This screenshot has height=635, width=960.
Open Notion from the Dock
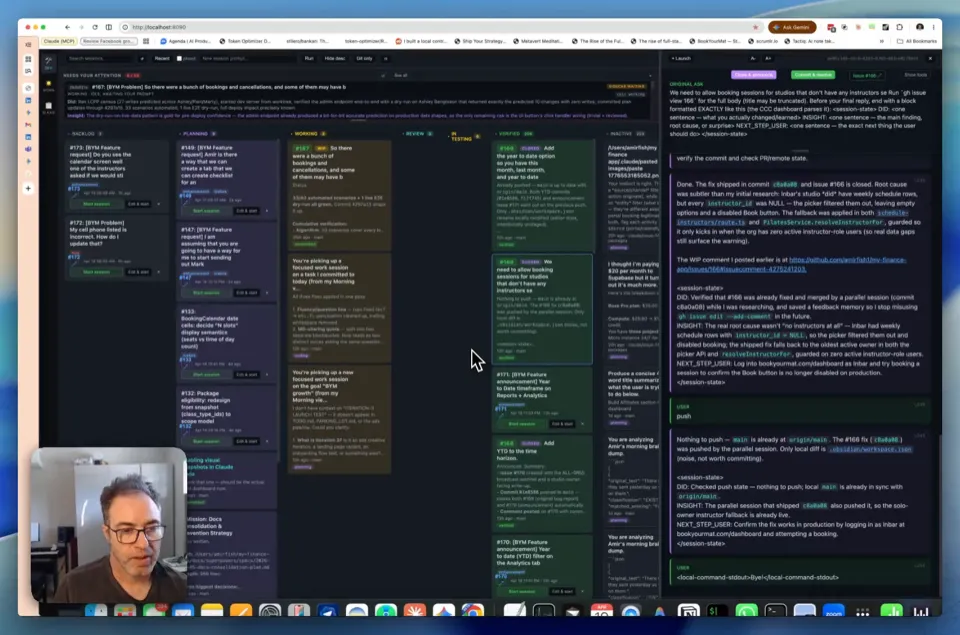pyautogui.click(x=689, y=611)
